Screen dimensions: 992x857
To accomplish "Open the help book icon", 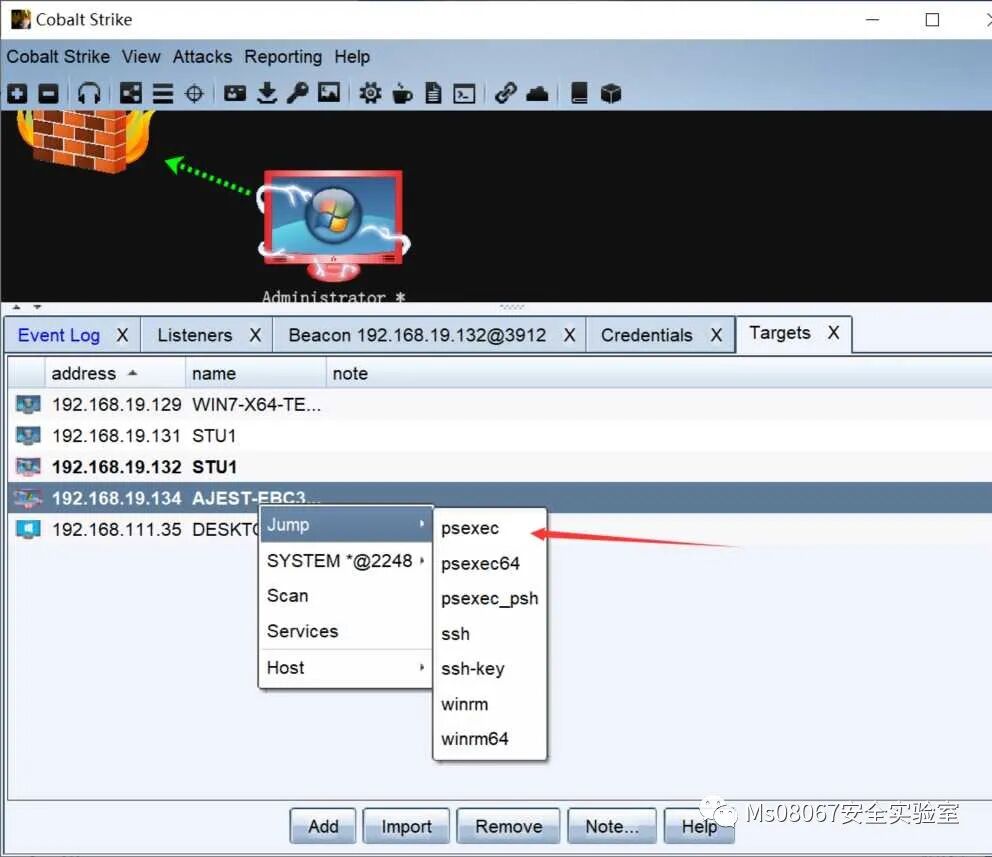I will click(579, 94).
